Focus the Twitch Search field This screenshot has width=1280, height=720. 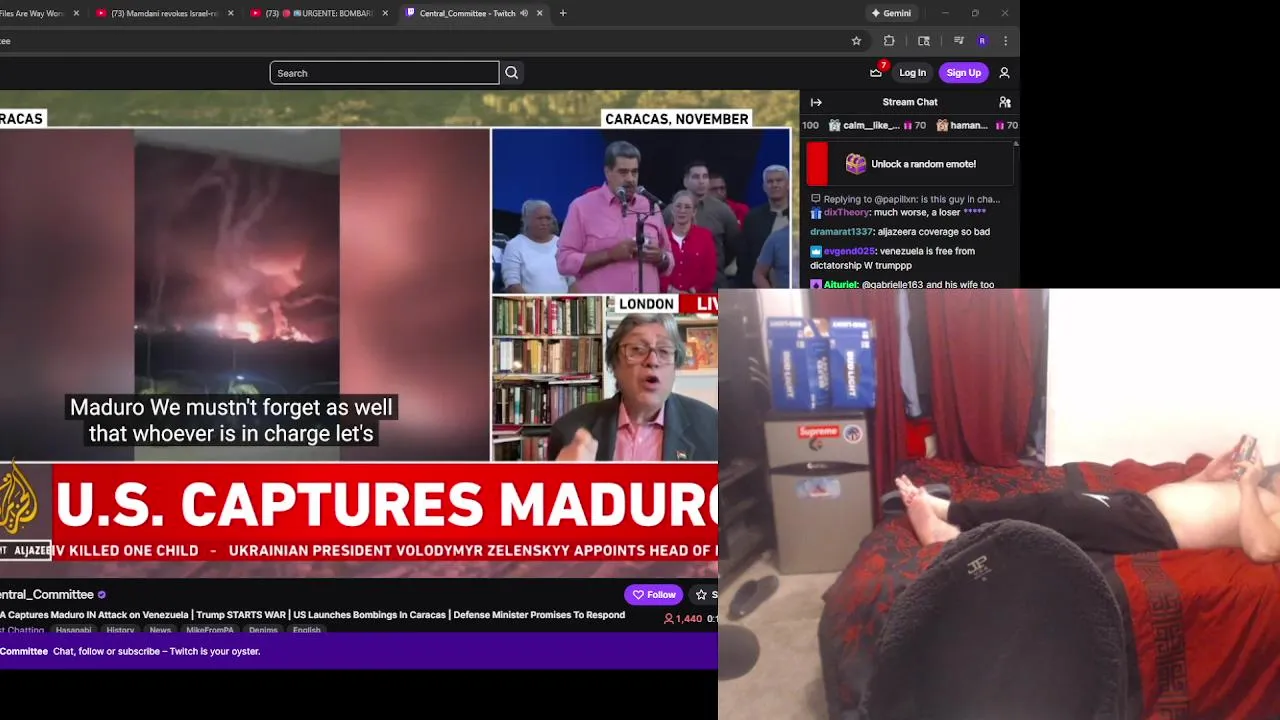click(x=384, y=73)
